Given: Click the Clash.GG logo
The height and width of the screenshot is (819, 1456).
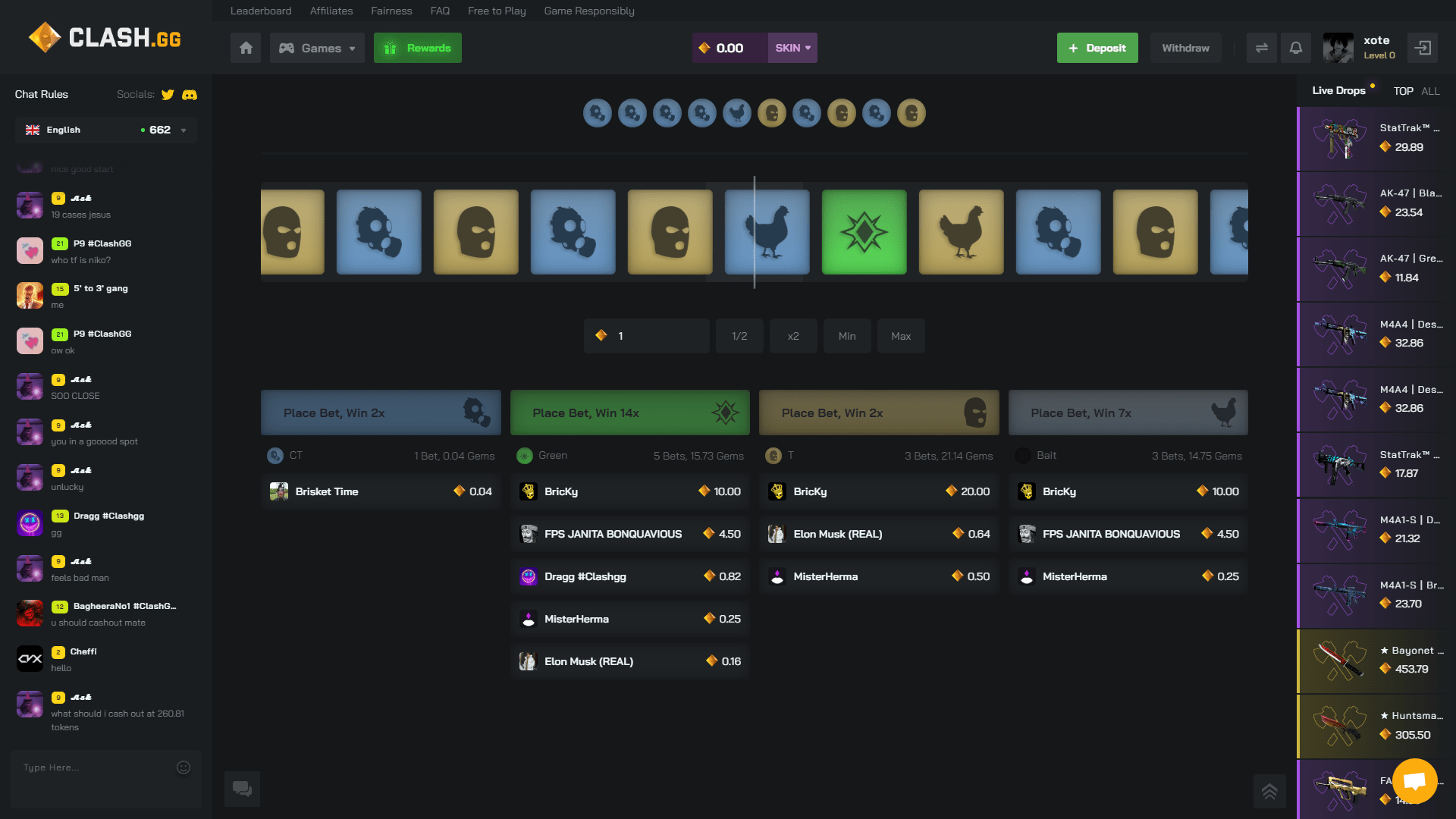Looking at the screenshot, I should 105,37.
